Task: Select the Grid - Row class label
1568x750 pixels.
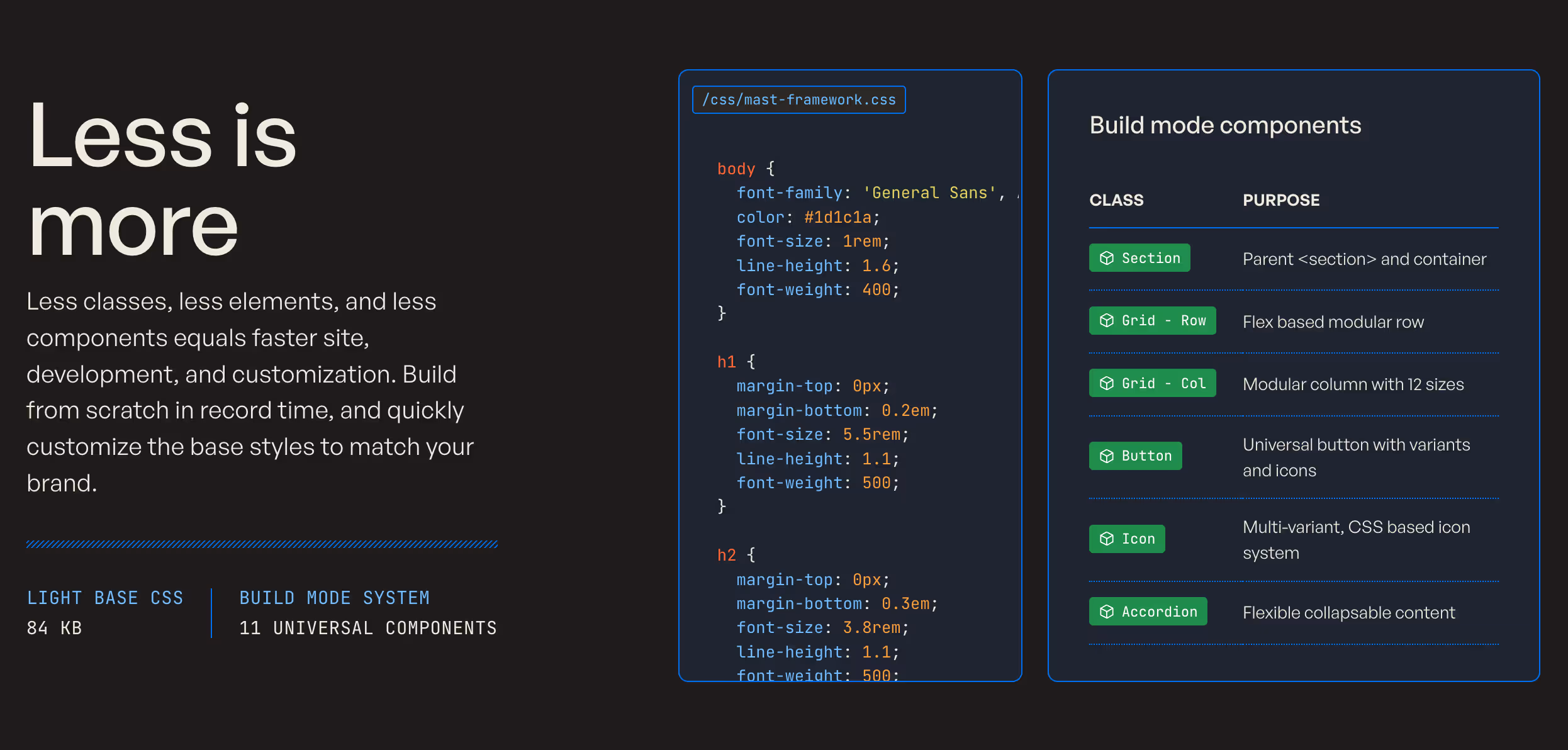Action: [1163, 321]
